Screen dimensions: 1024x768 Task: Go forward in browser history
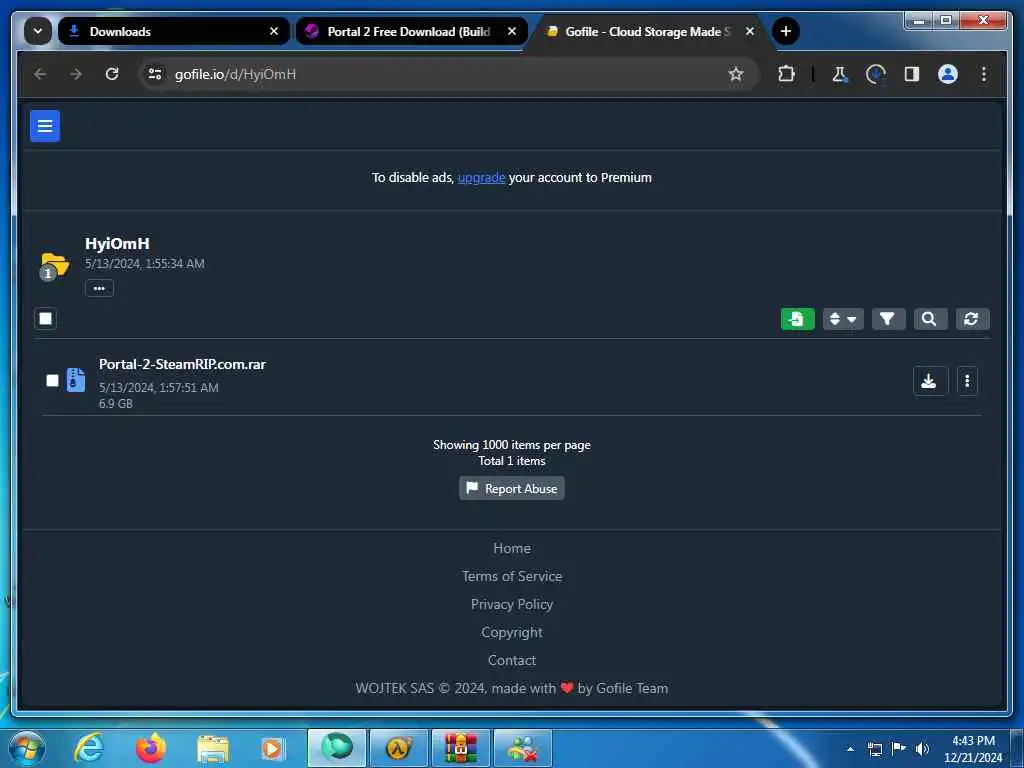pos(76,74)
